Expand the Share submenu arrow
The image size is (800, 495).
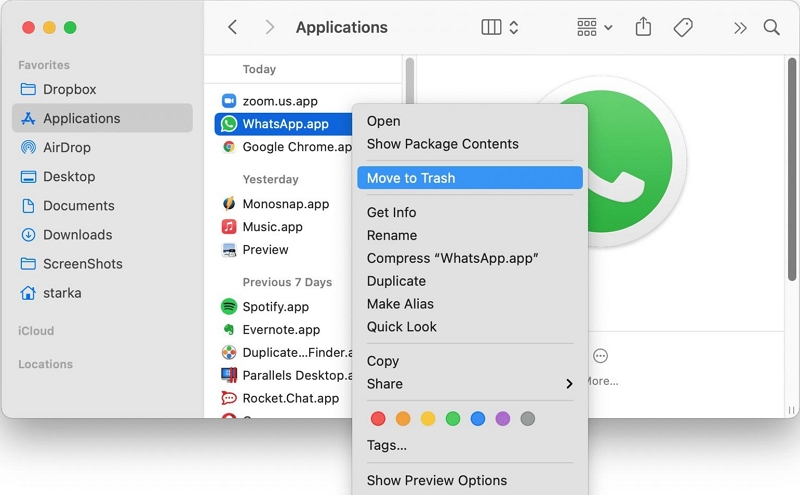(569, 384)
